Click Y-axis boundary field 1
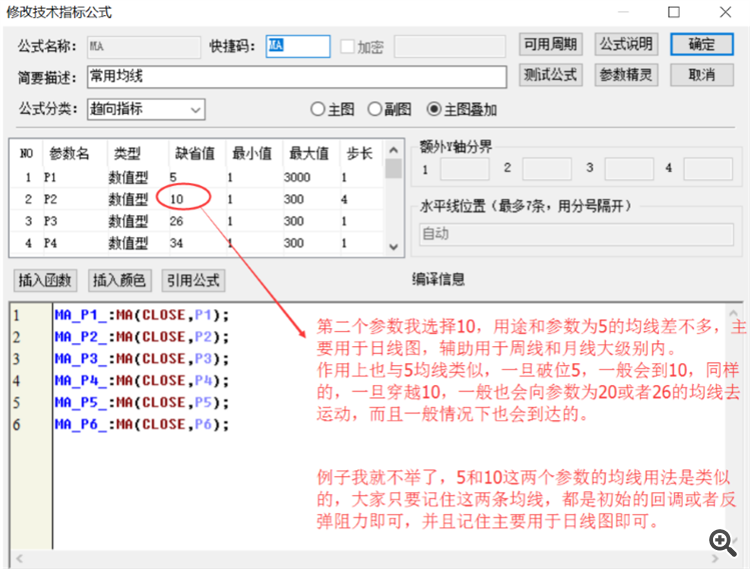The width and height of the screenshot is (750, 569). click(x=464, y=169)
